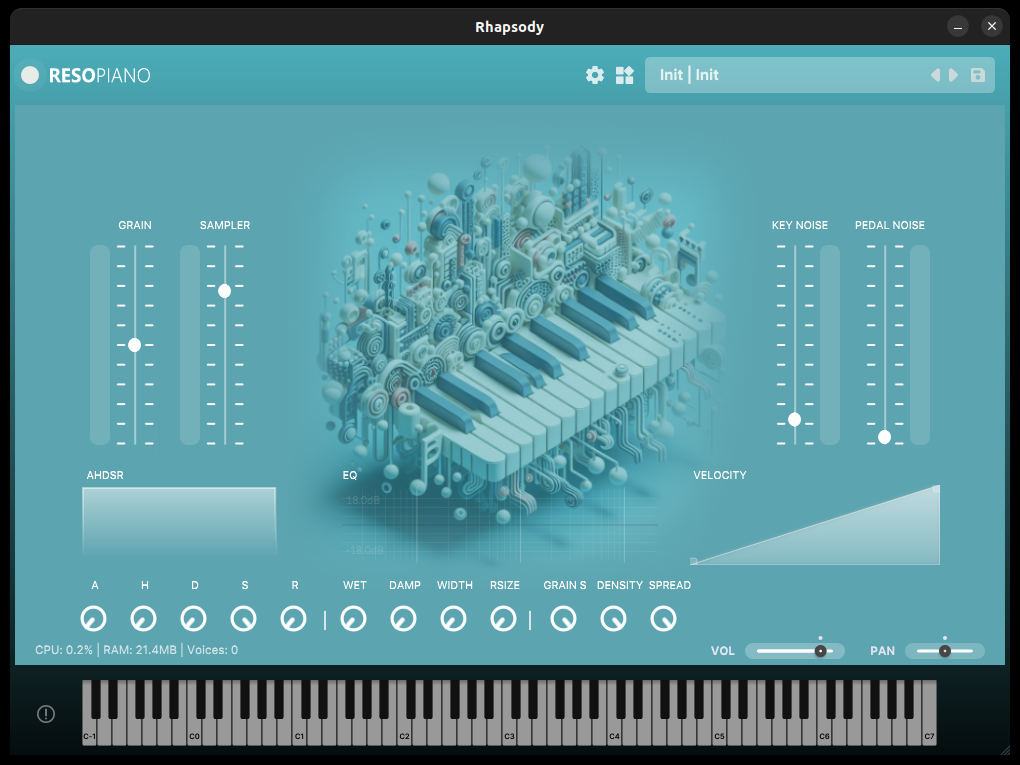Click the velocity curve top-right handle
This screenshot has width=1020, height=765.
[x=935, y=489]
